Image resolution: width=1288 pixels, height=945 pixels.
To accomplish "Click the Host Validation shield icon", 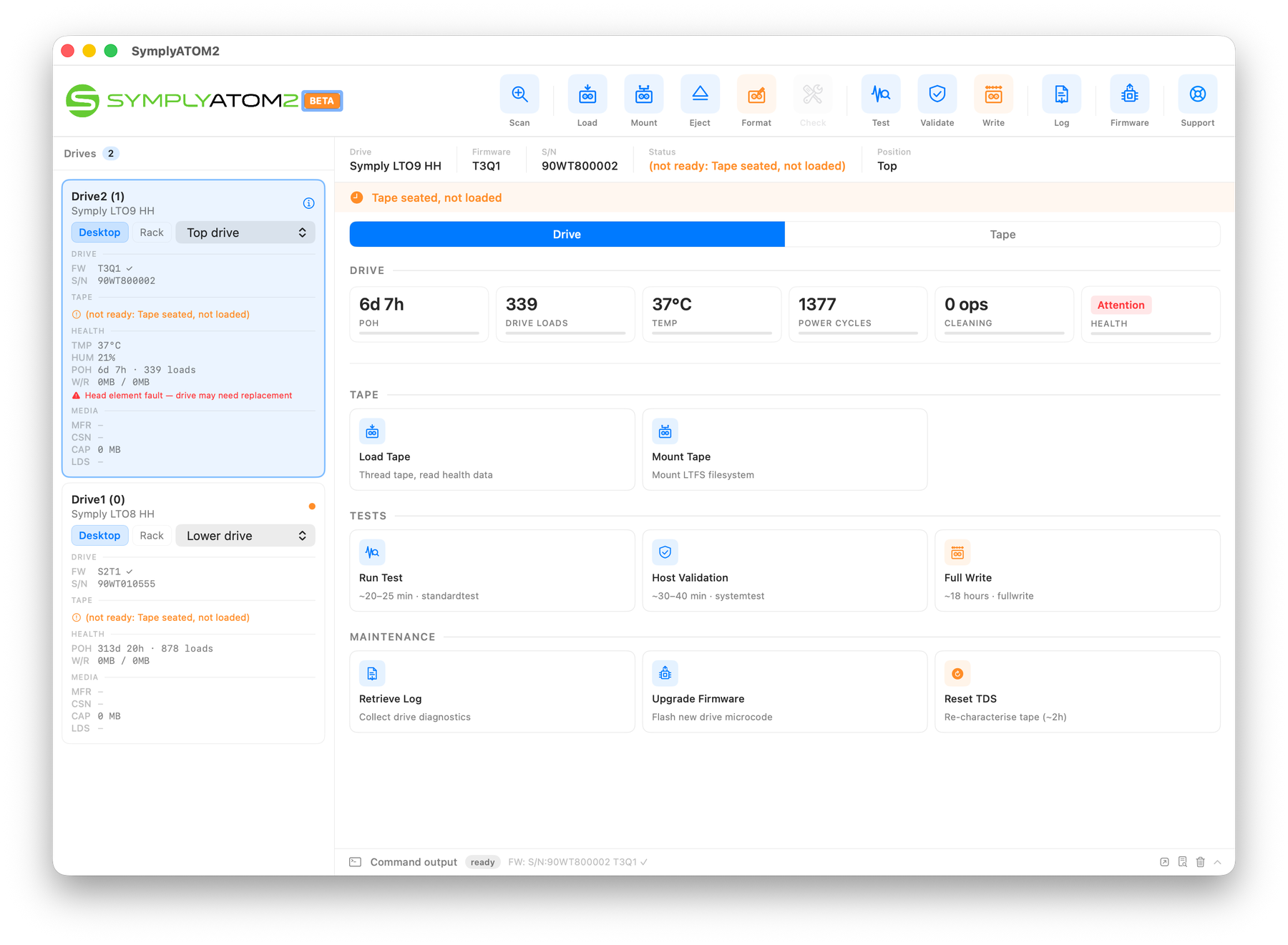I will [x=665, y=552].
